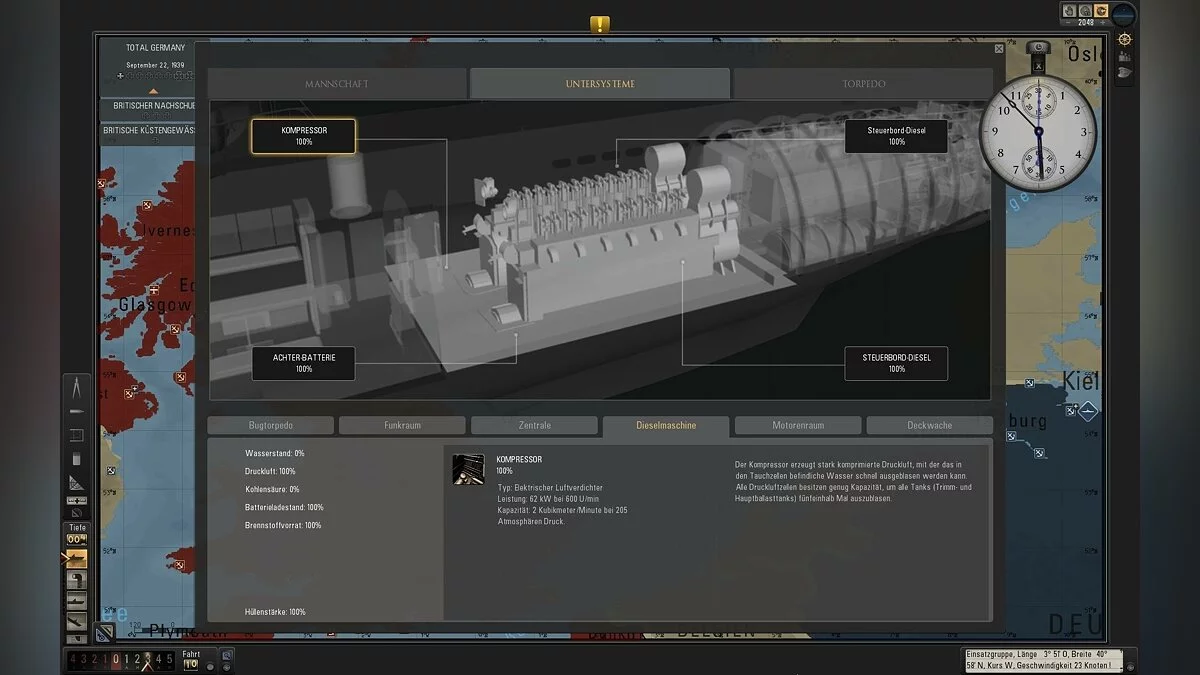Image resolution: width=1200 pixels, height=675 pixels.
Task: Select the Achter-Batterie subsystem label
Action: coord(303,363)
